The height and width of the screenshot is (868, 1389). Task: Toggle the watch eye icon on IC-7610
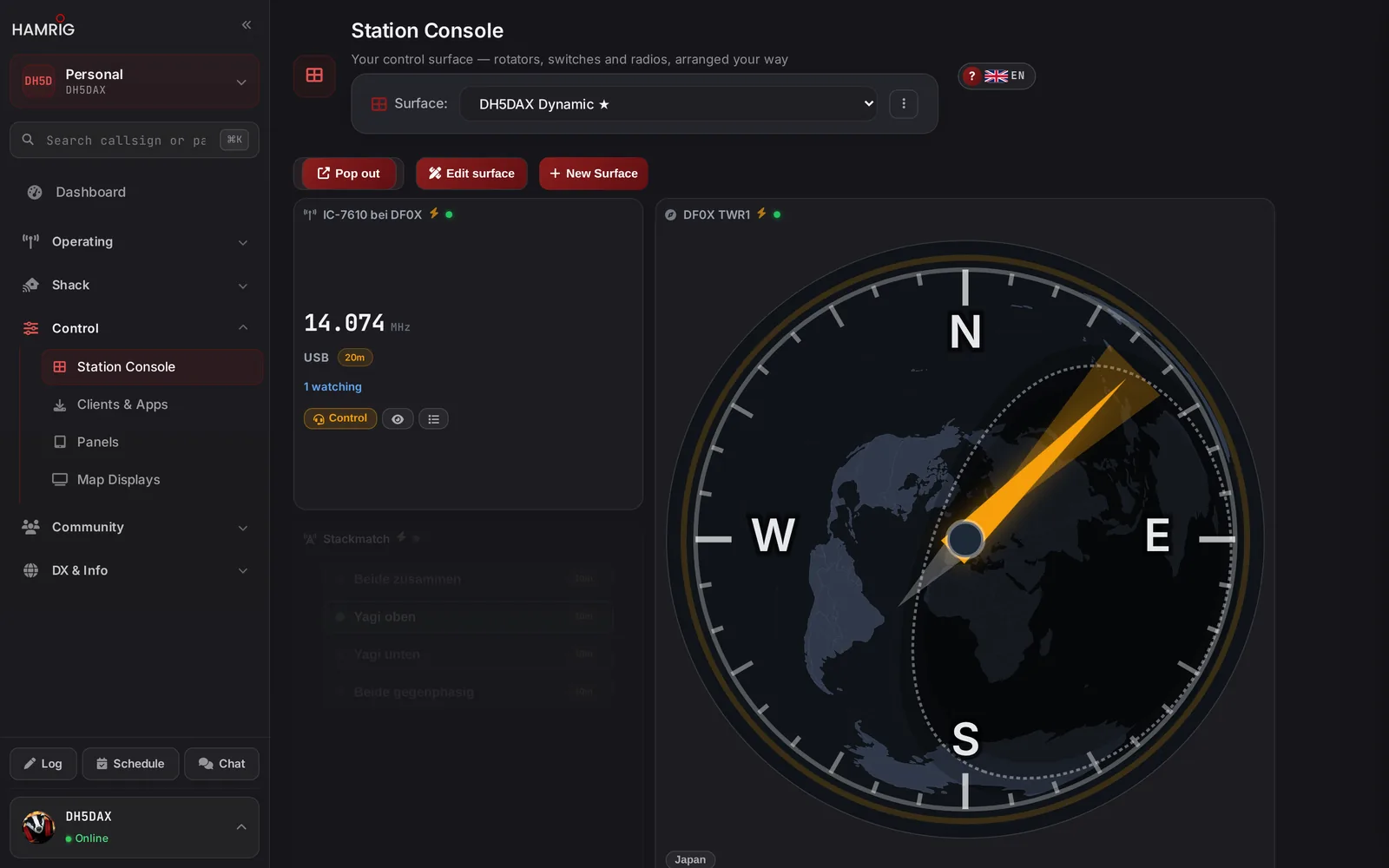point(398,418)
